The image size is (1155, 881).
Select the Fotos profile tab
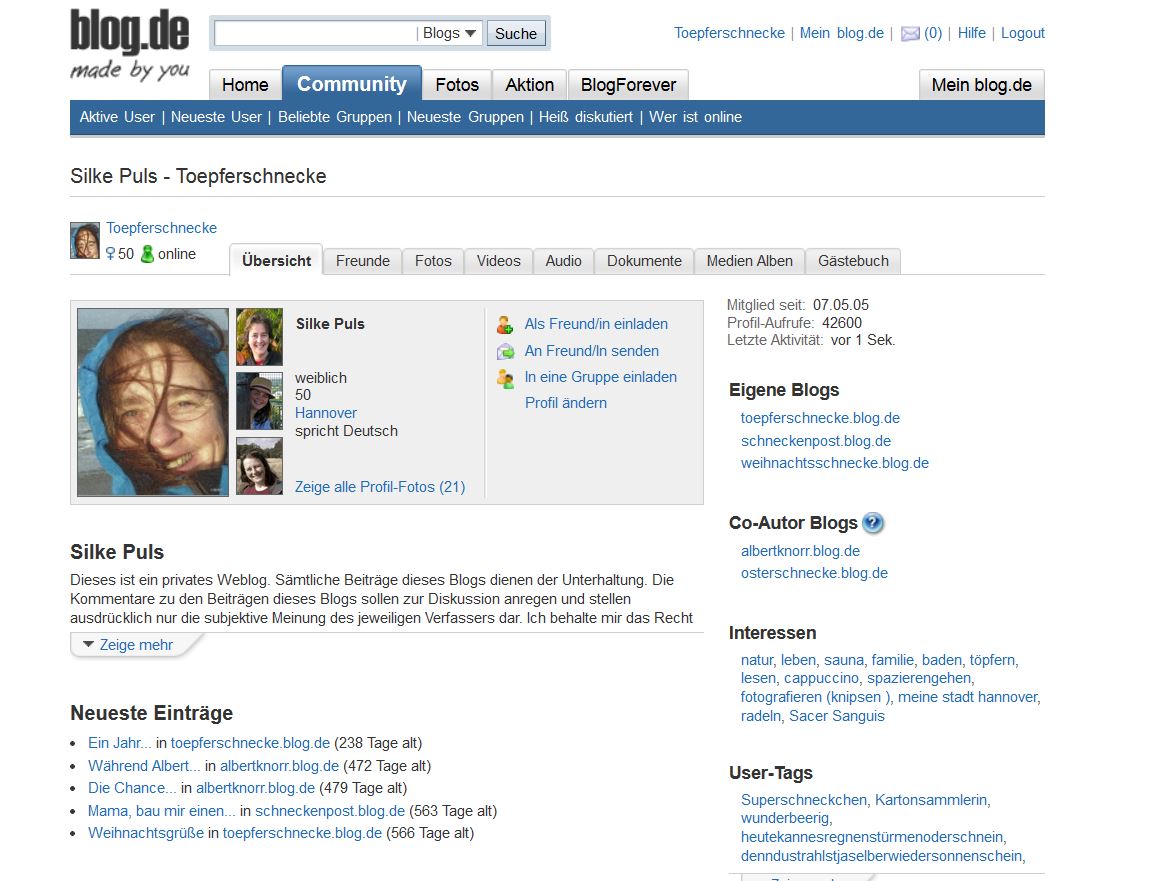coord(433,261)
